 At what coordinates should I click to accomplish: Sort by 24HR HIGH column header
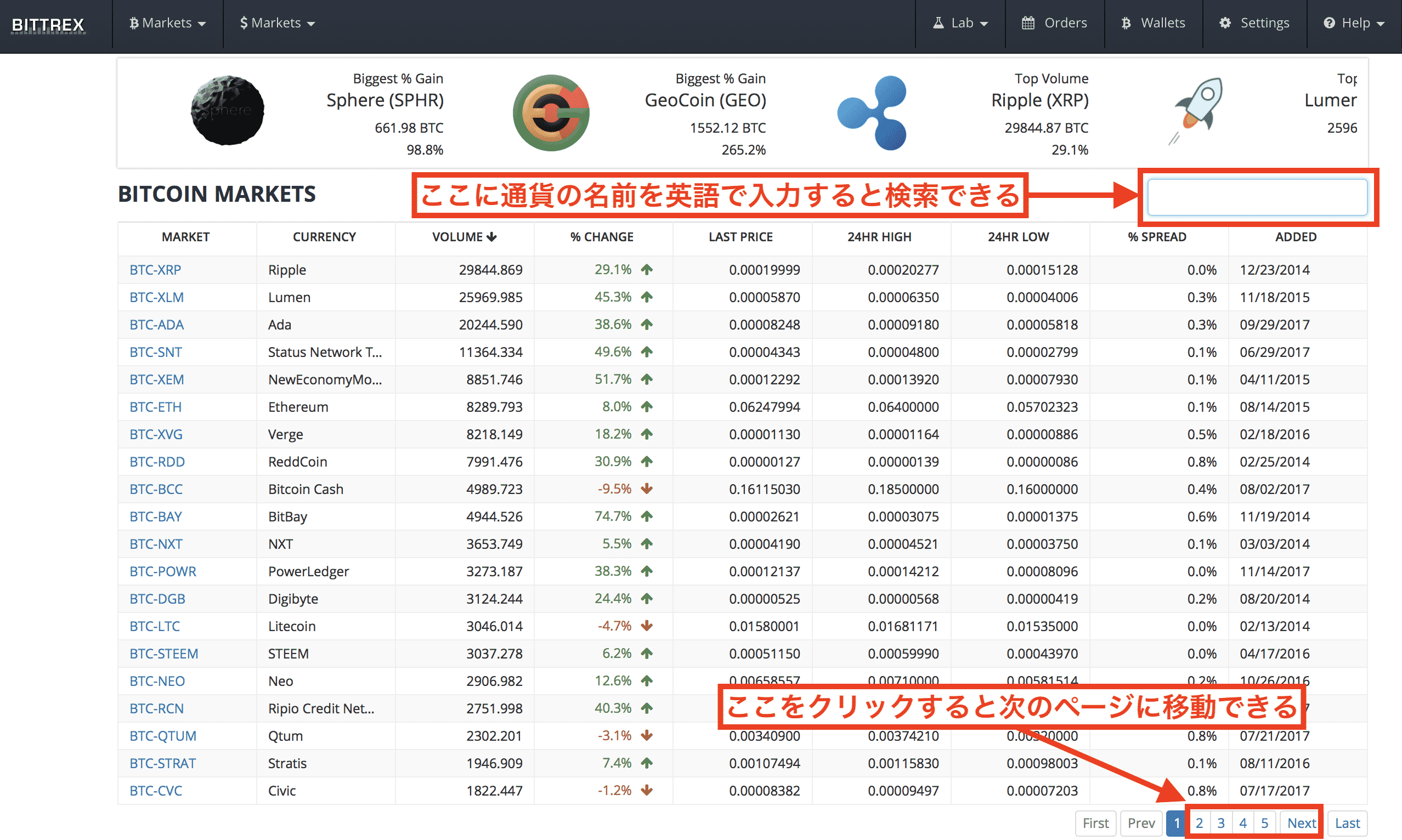(x=879, y=237)
